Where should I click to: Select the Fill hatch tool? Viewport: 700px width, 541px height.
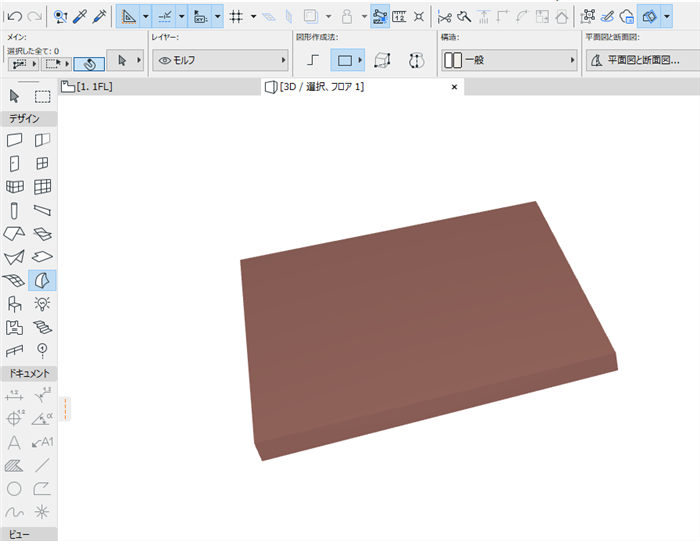[x=14, y=466]
